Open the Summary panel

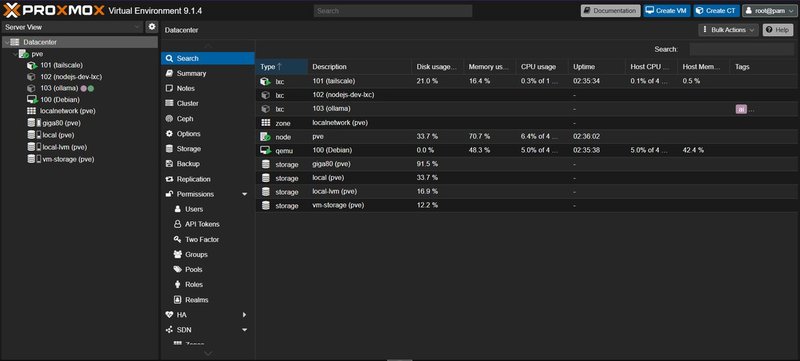pos(208,73)
